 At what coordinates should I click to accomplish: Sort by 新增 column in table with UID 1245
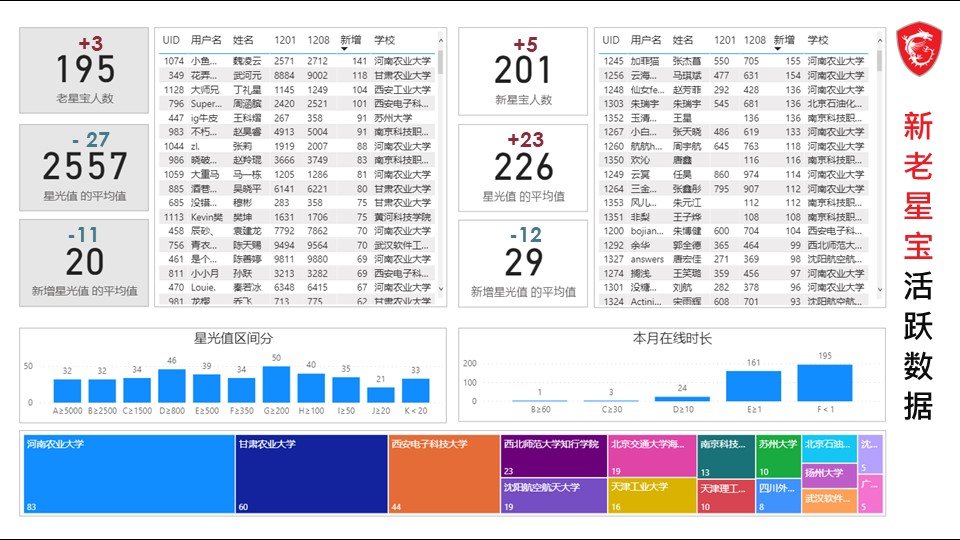[784, 40]
